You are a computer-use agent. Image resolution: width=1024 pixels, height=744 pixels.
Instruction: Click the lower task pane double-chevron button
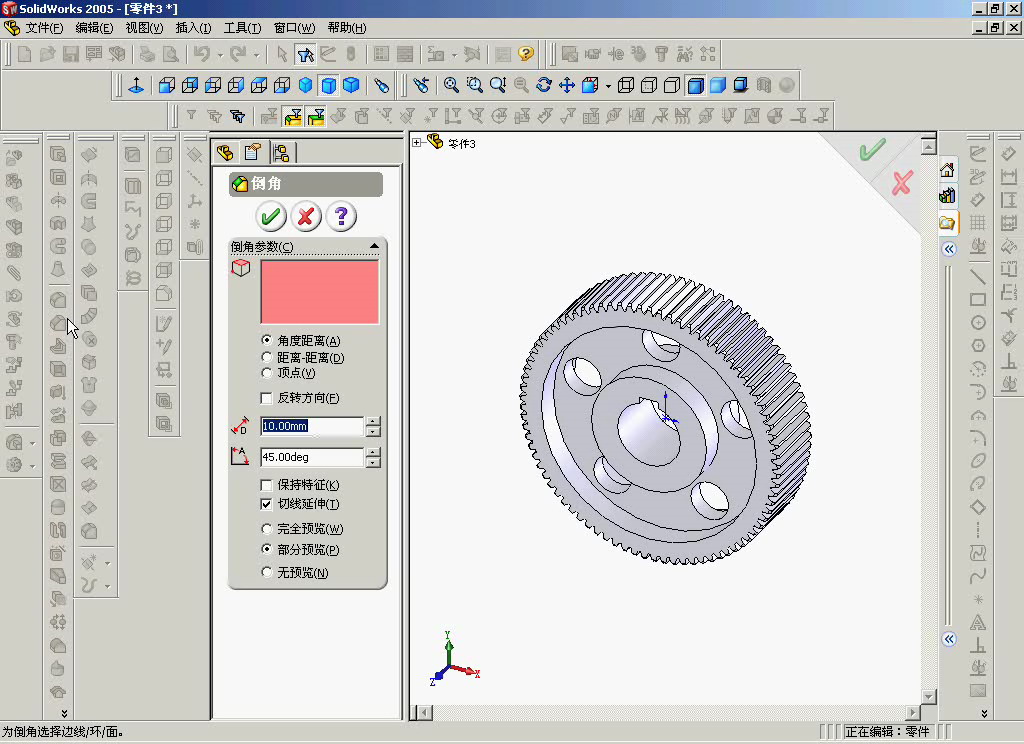949,639
